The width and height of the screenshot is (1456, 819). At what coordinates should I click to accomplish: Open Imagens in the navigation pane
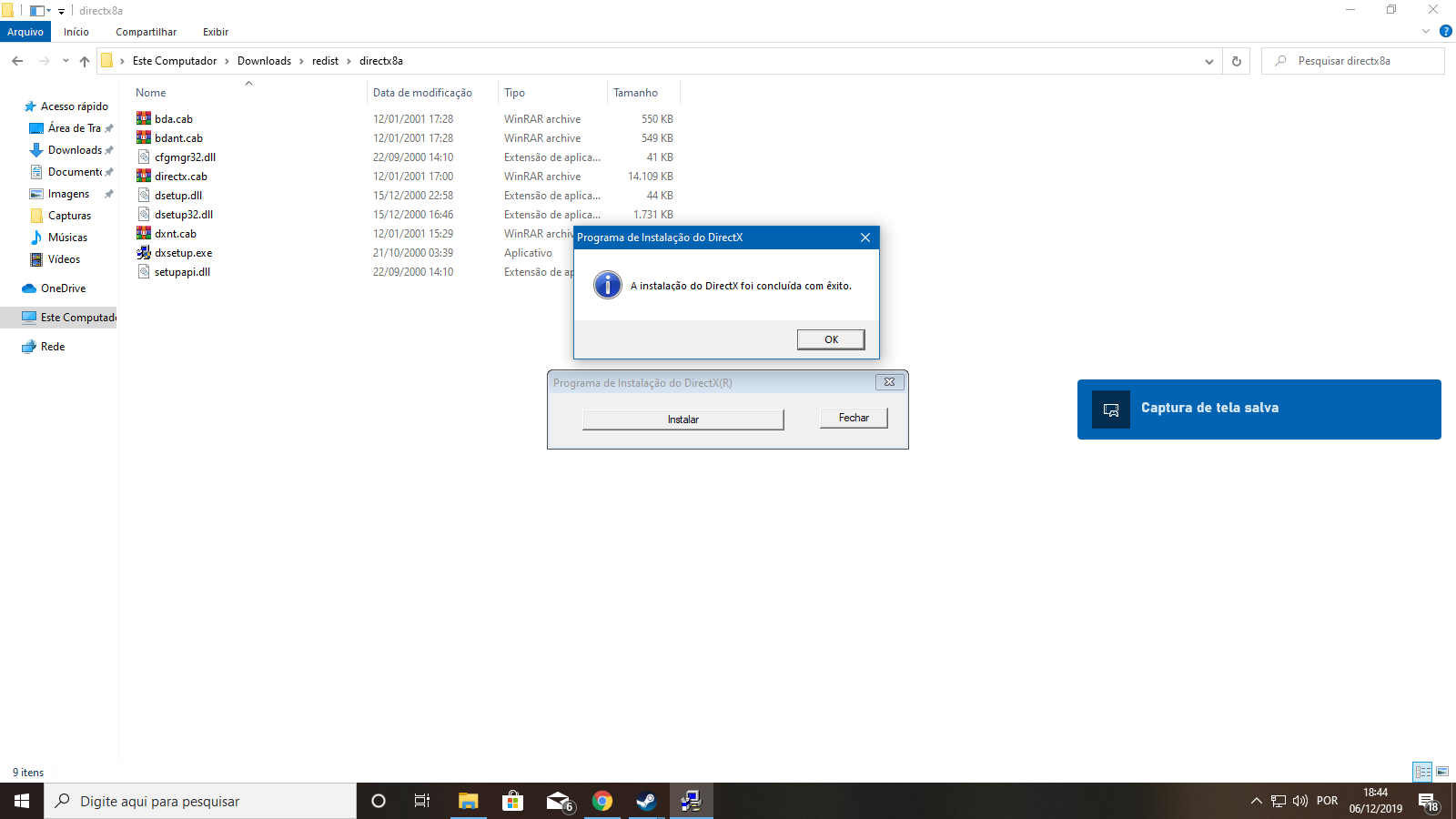tap(68, 194)
